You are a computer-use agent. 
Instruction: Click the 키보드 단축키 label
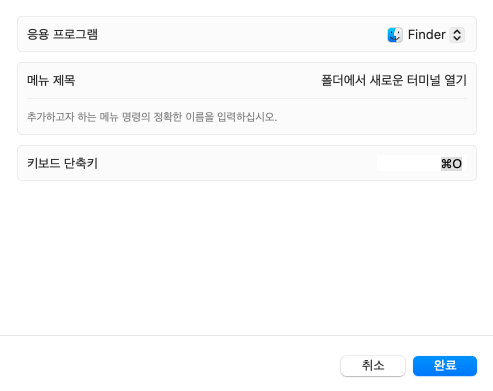pyautogui.click(x=62, y=163)
